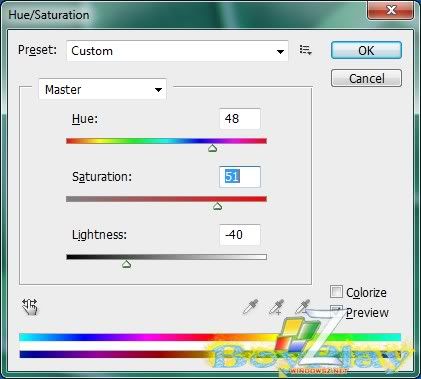Image resolution: width=421 pixels, height=379 pixels.
Task: Select the on-image adjustment hand tool
Action: [x=30, y=307]
